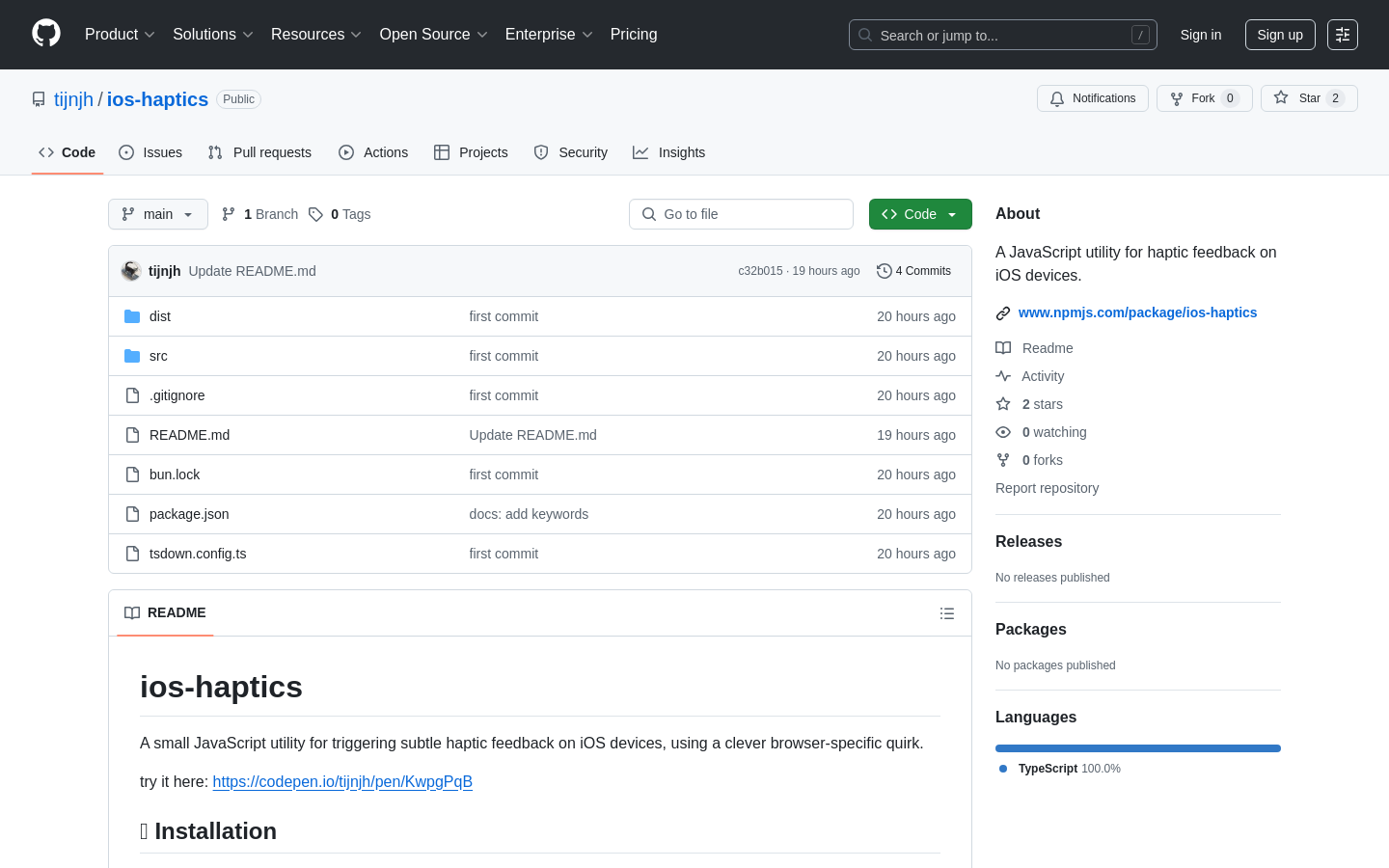Open the Issues tab
Screen dimensions: 1389x868
(150, 152)
